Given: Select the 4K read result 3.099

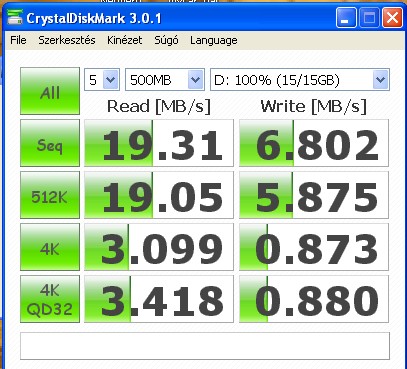Looking at the screenshot, I should (159, 247).
